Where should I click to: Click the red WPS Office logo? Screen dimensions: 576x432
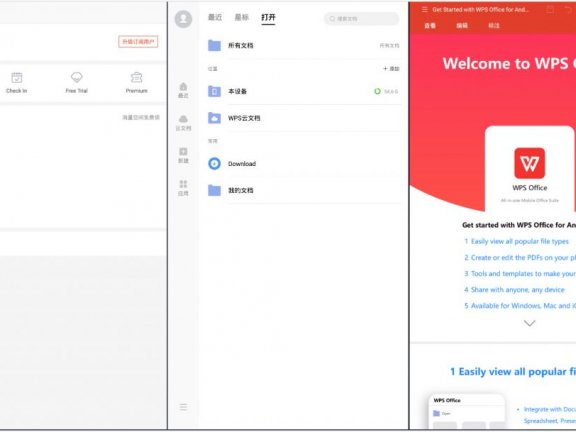pos(529,163)
